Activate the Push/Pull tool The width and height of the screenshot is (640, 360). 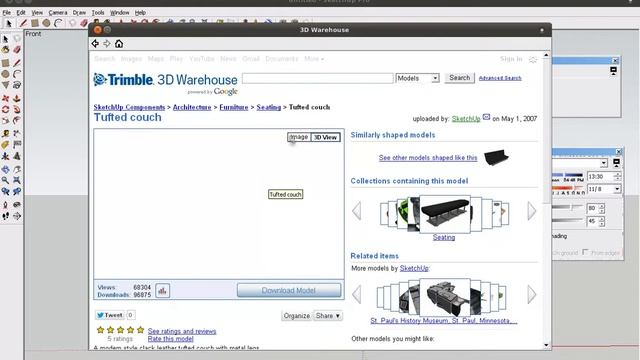[x=17, y=98]
